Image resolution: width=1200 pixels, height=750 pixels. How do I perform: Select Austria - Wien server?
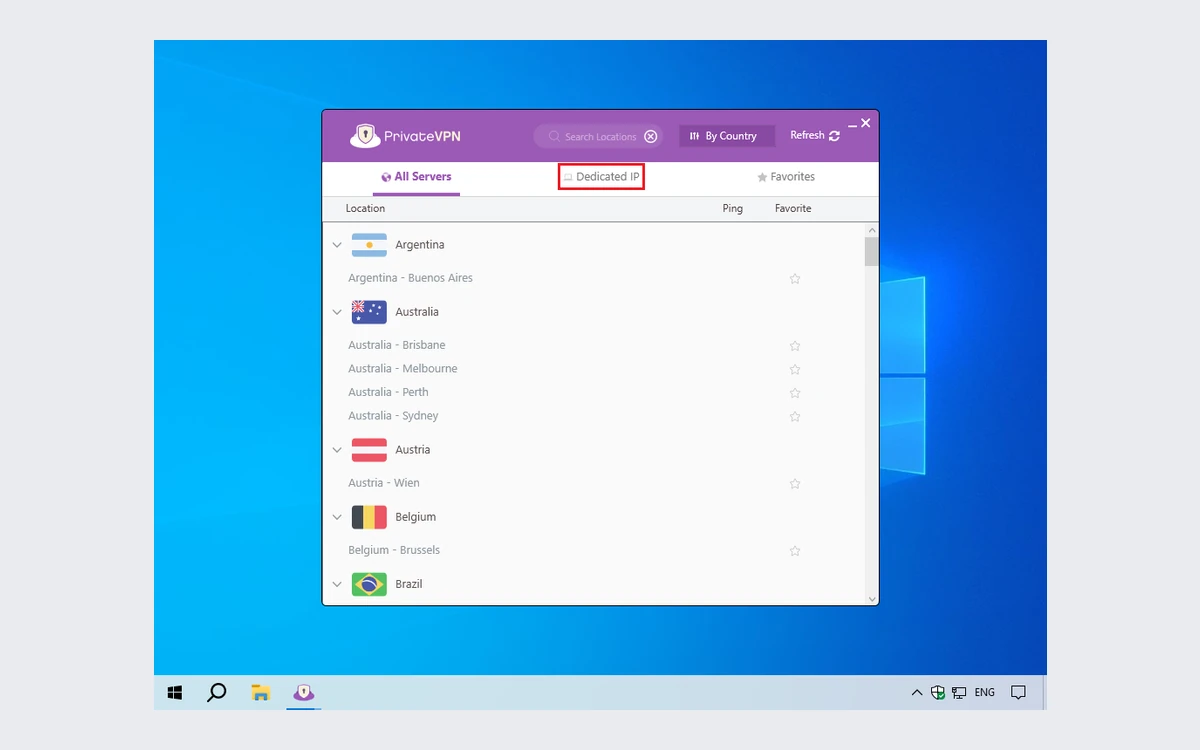pyautogui.click(x=384, y=483)
